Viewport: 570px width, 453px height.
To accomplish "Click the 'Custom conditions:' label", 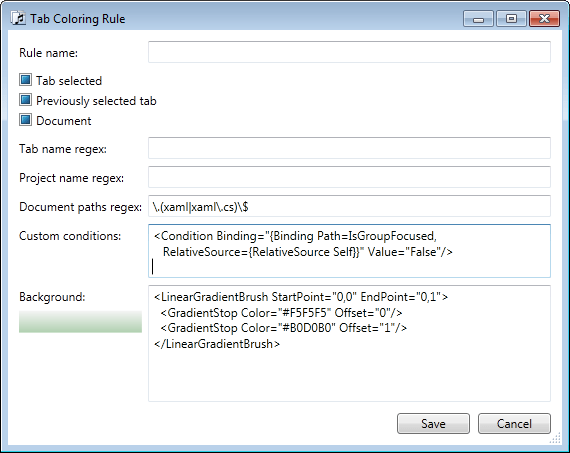I will click(70, 236).
